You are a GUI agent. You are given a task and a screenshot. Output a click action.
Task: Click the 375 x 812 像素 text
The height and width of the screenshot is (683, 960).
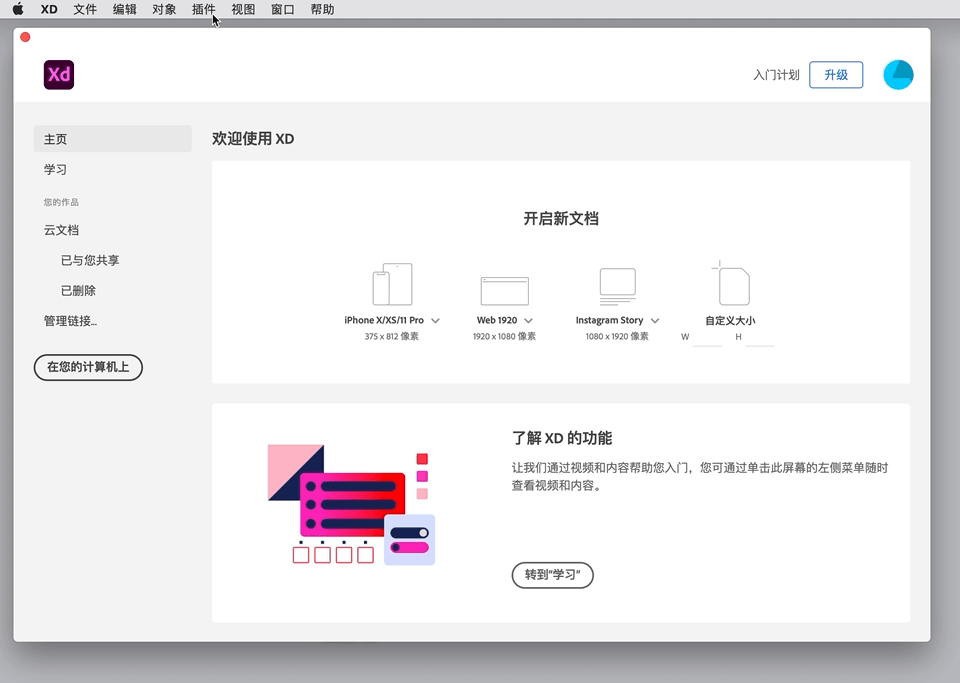pos(392,336)
